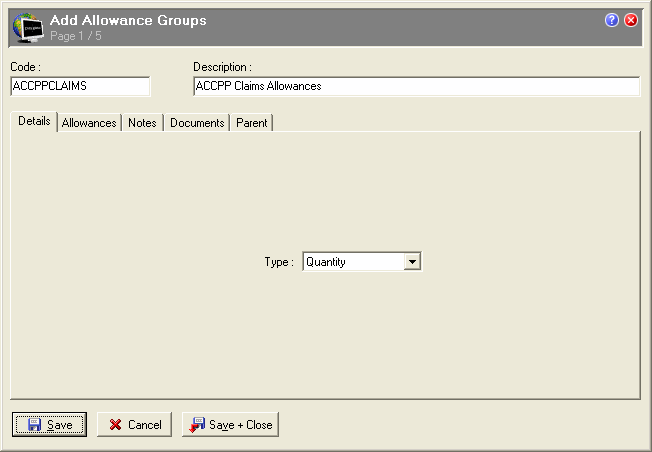
Task: Click the application monitor logo icon
Action: tap(26, 27)
